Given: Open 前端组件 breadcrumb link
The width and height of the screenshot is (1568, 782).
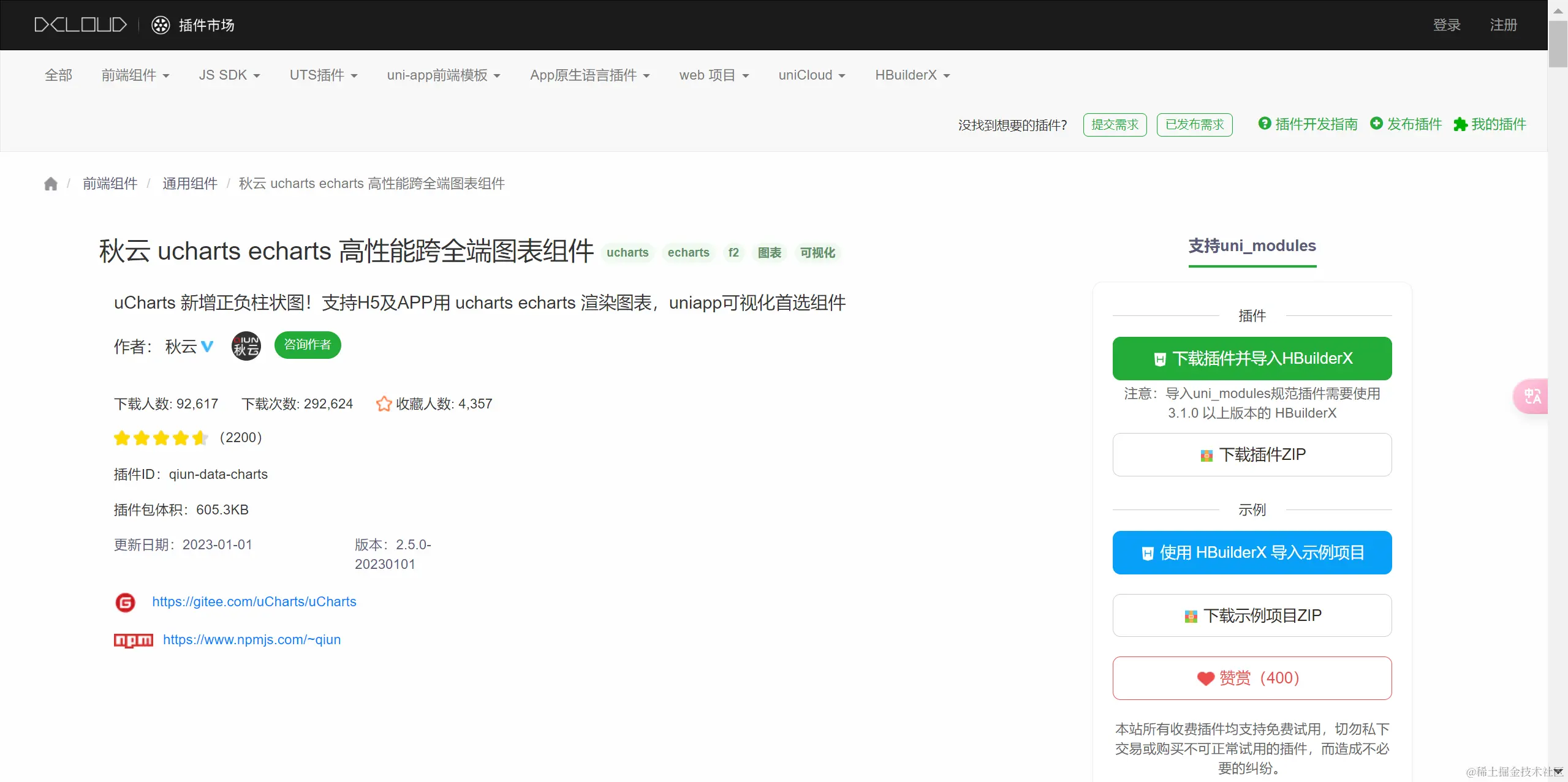Looking at the screenshot, I should [110, 184].
